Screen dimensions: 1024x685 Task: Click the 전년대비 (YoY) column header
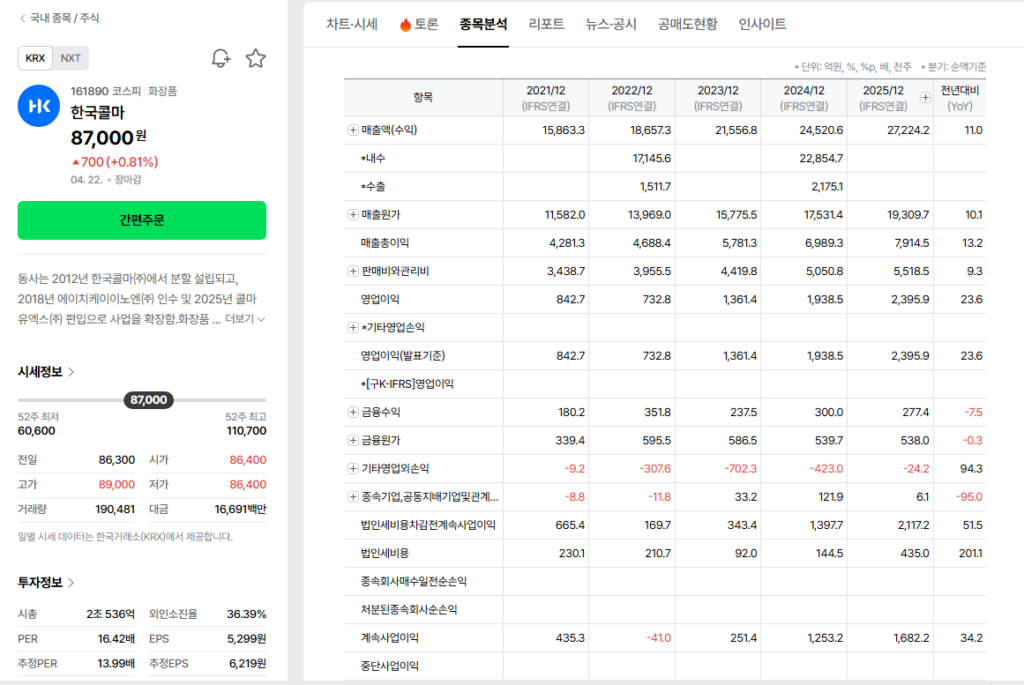click(959, 98)
